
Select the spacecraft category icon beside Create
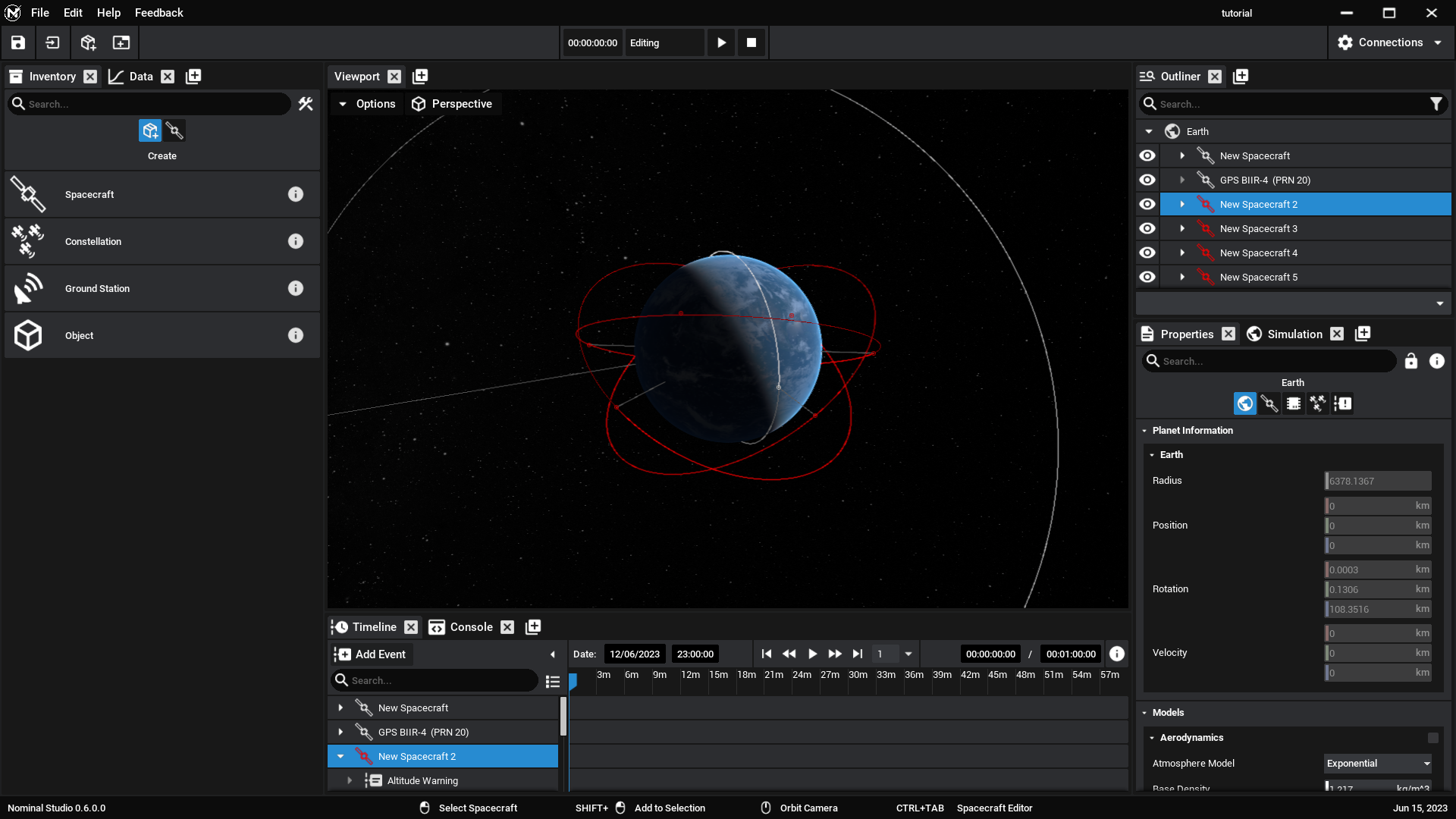(174, 130)
